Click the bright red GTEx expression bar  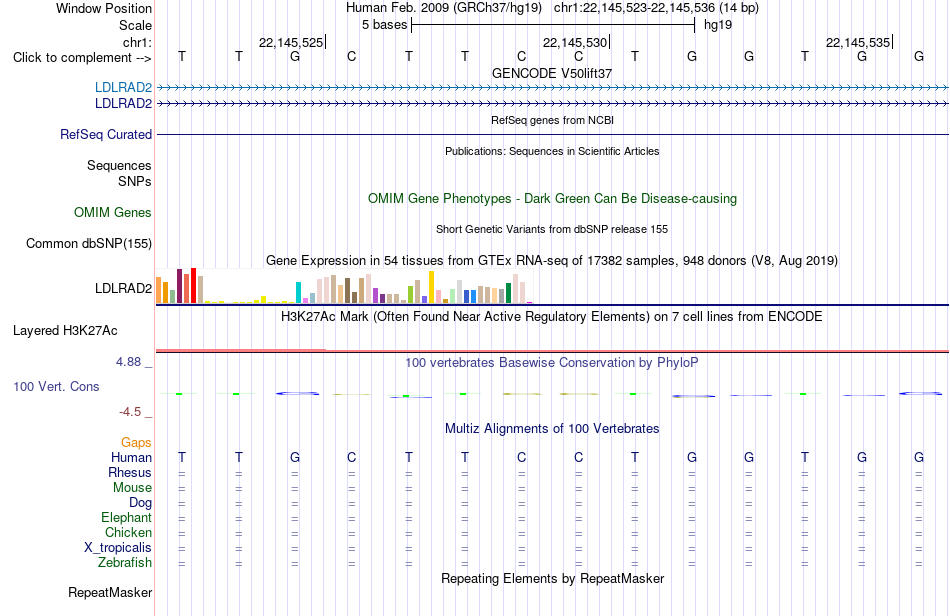click(193, 285)
